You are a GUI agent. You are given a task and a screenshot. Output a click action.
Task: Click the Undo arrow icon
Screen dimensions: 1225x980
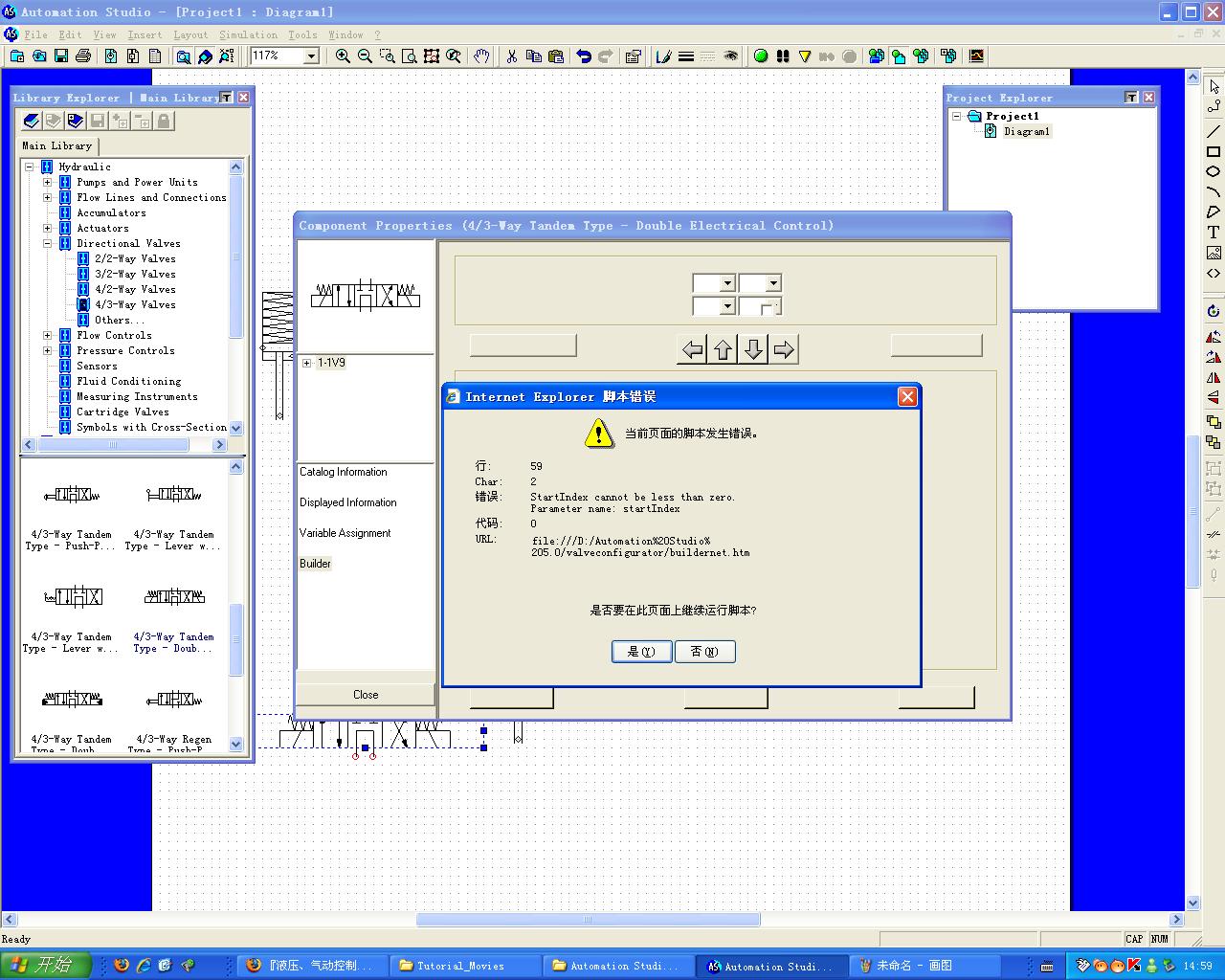[x=583, y=56]
